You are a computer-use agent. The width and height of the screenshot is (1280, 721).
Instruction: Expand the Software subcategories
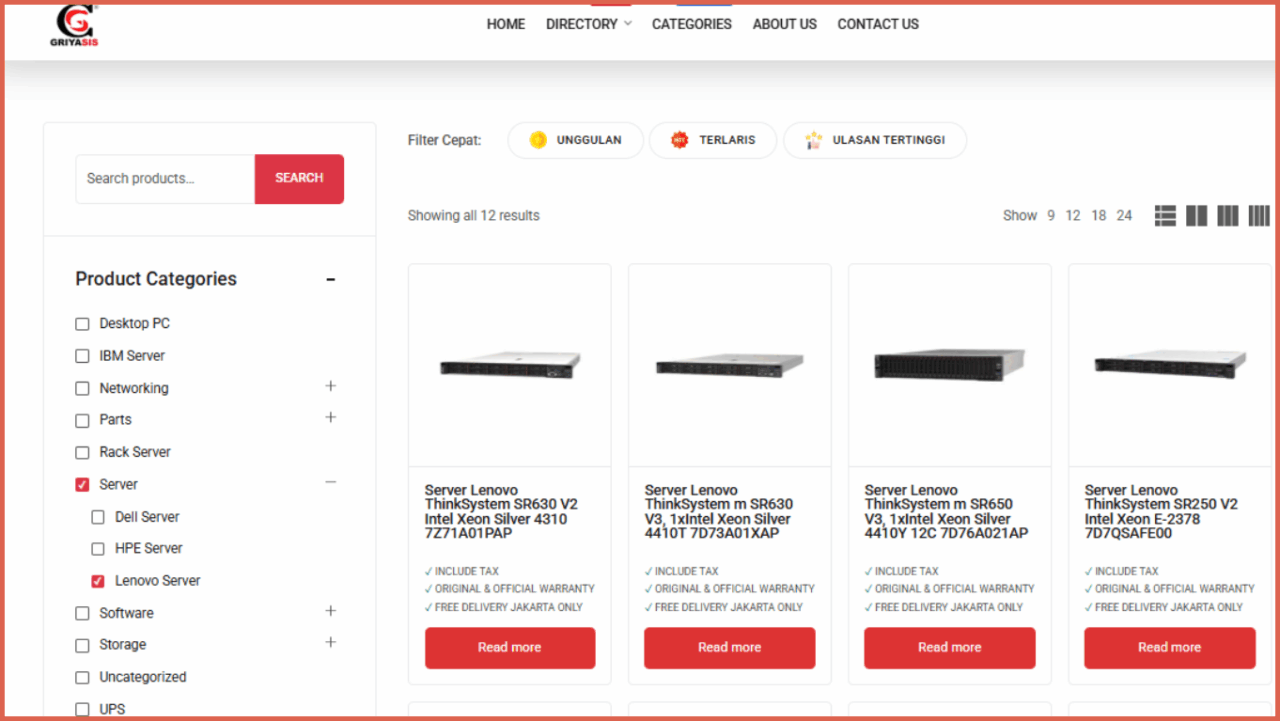(x=331, y=611)
